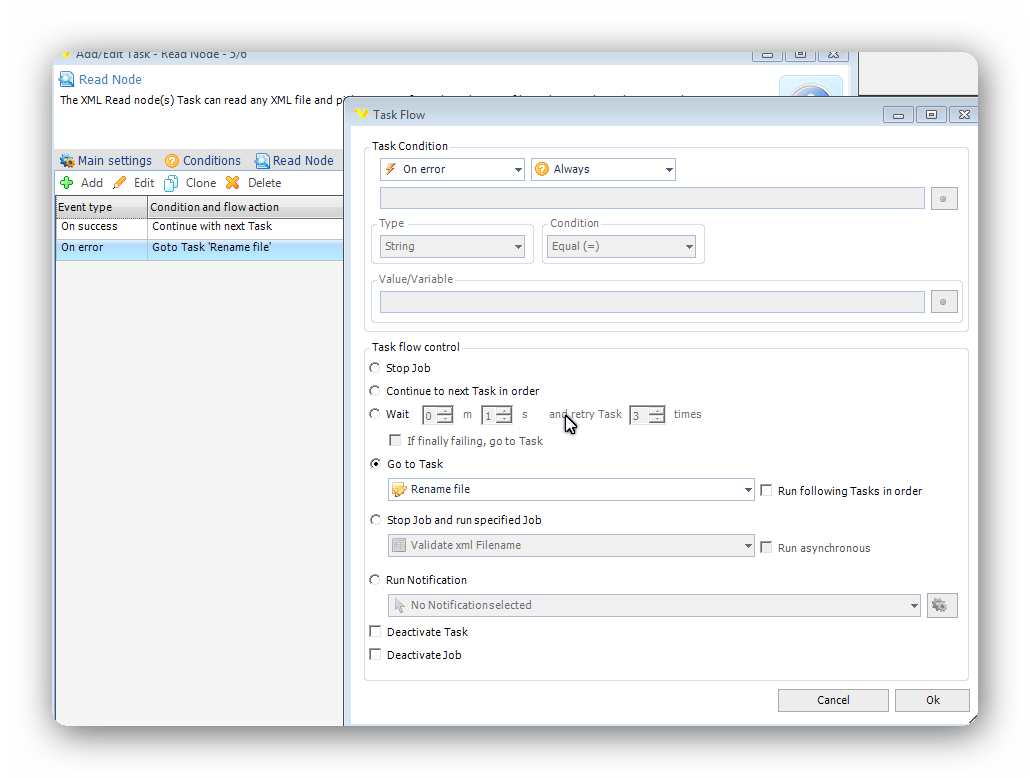
Task: Click the green Add icon
Action: click(67, 183)
